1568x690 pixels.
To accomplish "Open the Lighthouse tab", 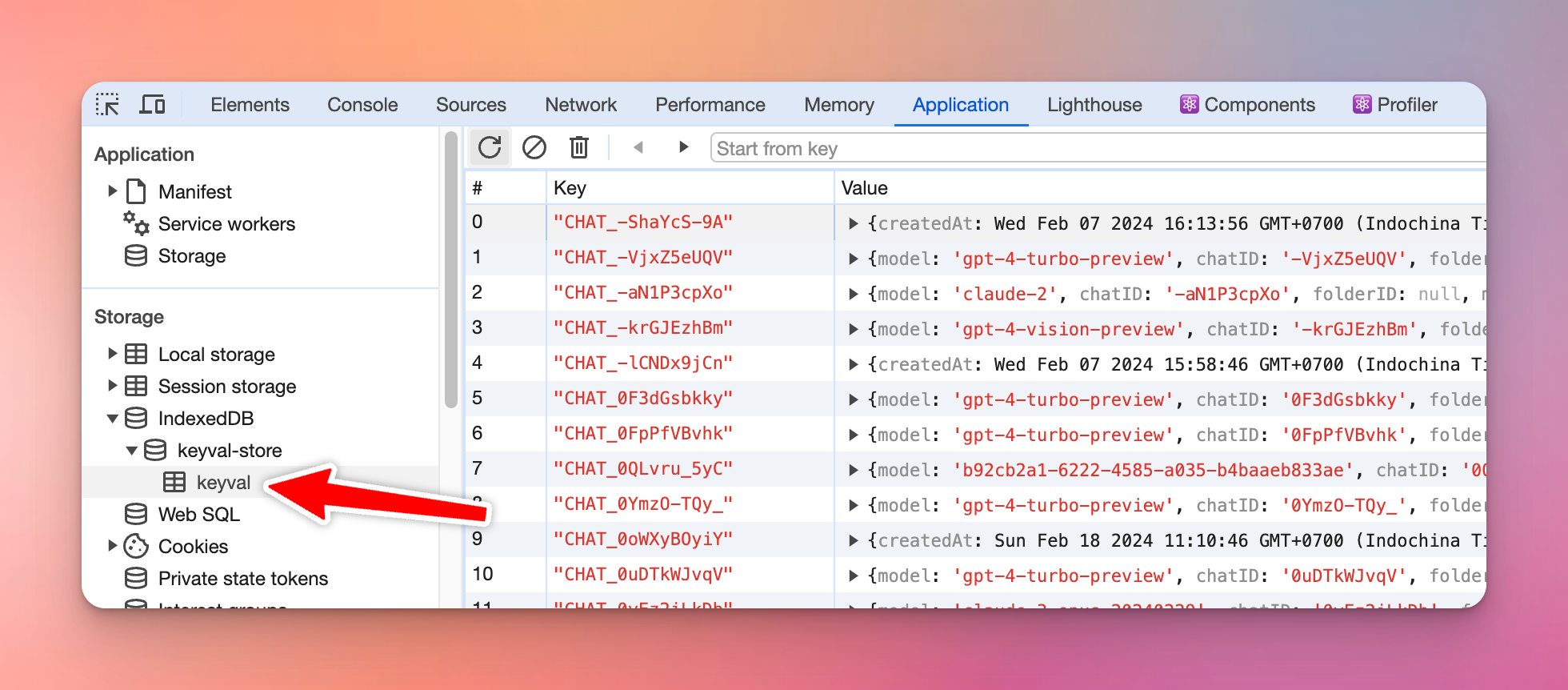I will [x=1094, y=105].
